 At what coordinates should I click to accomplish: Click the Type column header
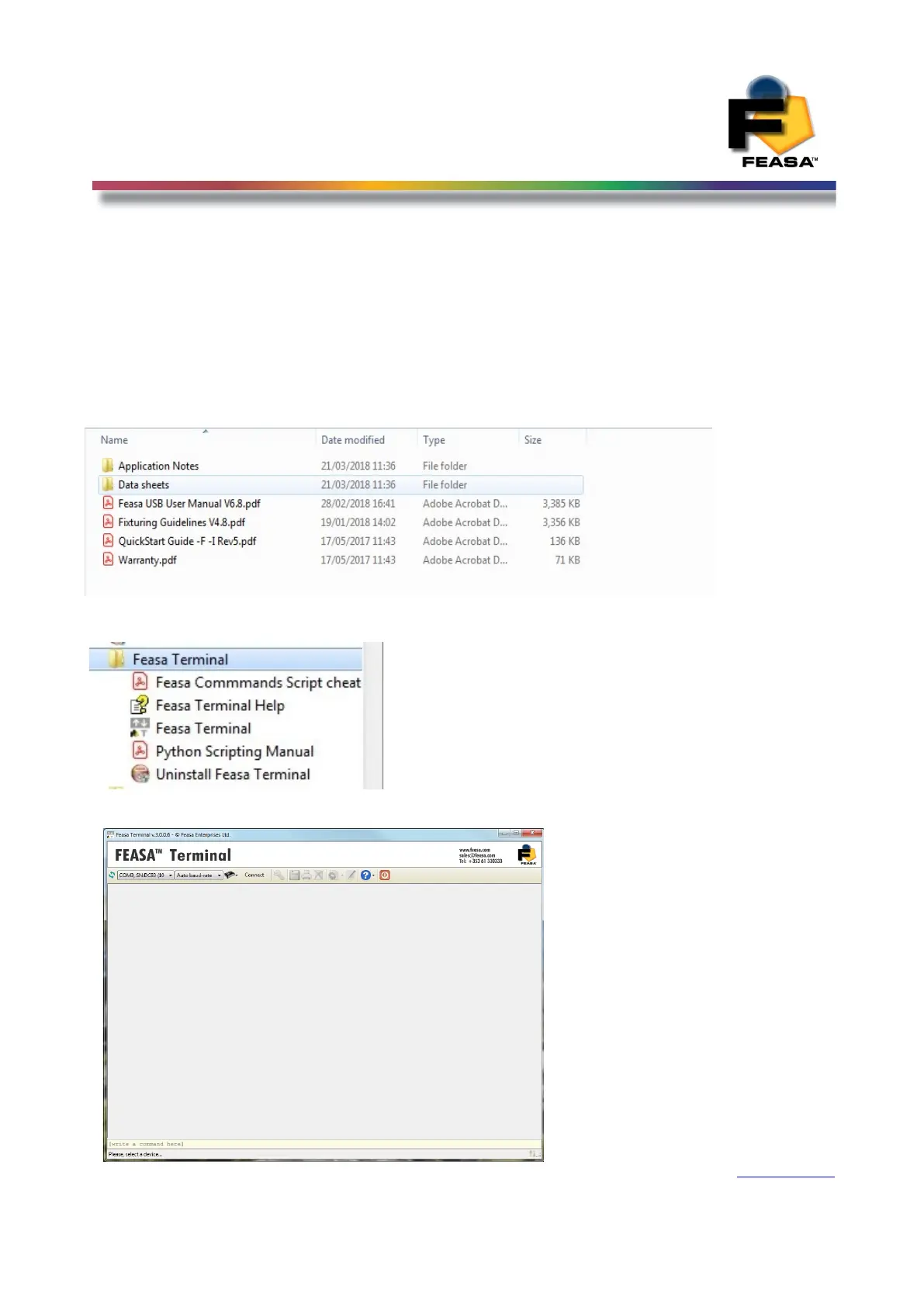[x=434, y=440]
